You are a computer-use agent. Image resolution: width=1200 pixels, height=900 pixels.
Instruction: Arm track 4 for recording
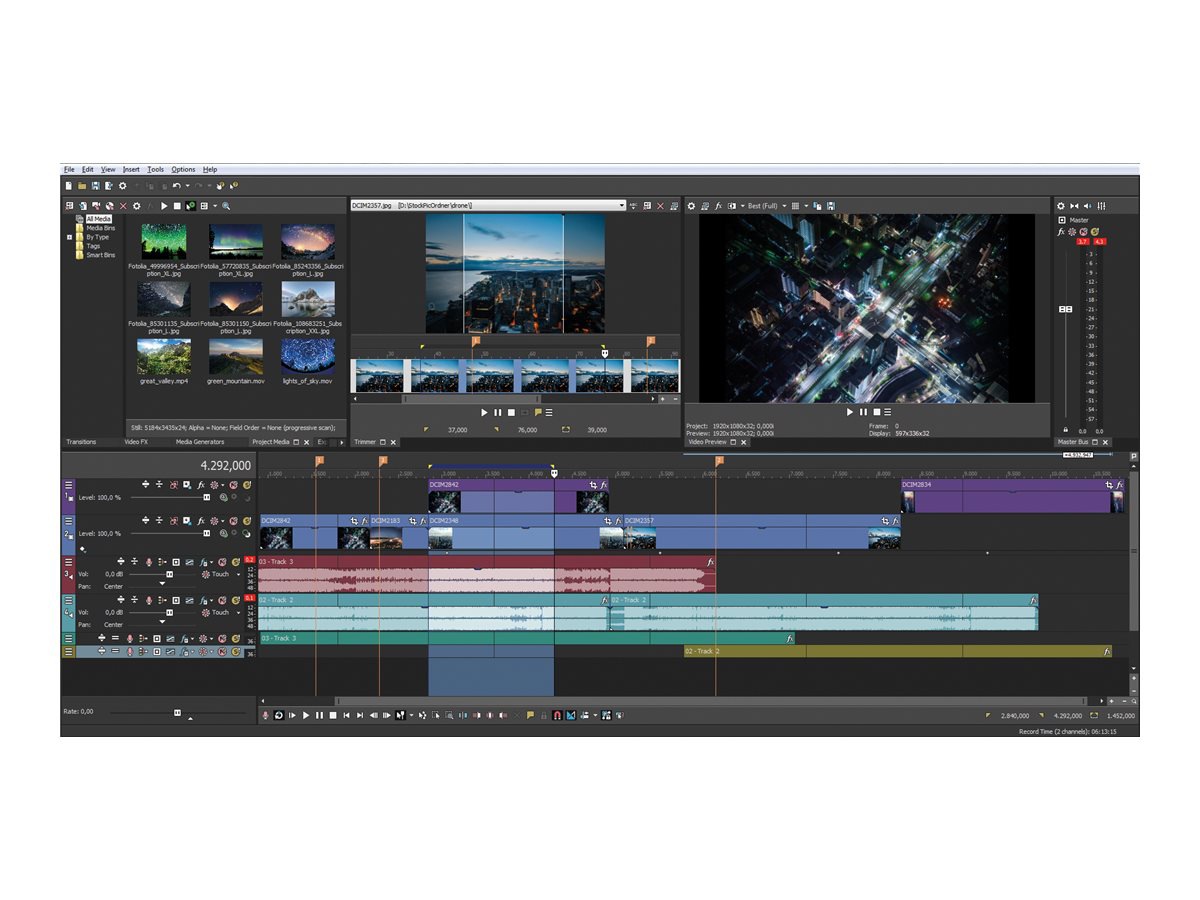click(x=148, y=600)
